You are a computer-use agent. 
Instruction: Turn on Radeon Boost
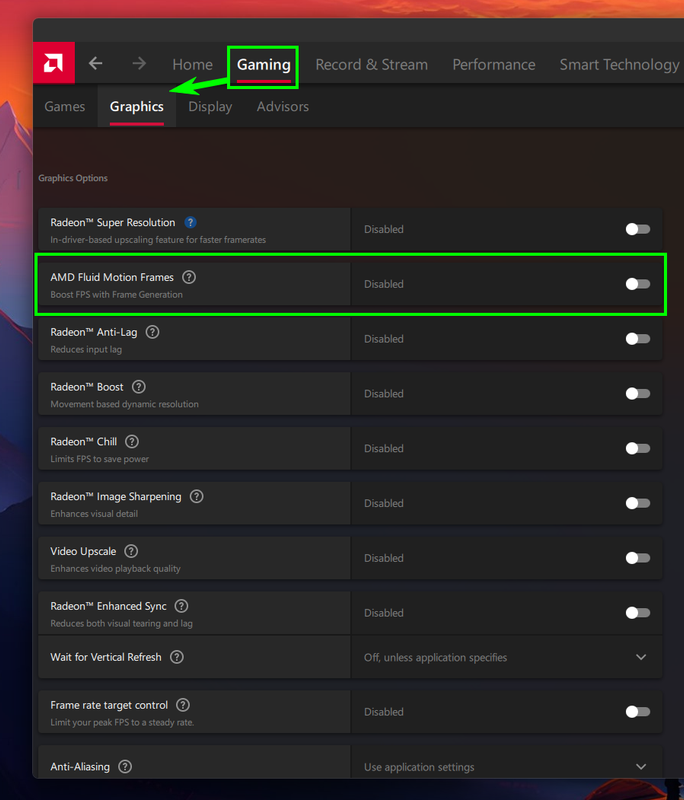click(x=638, y=393)
